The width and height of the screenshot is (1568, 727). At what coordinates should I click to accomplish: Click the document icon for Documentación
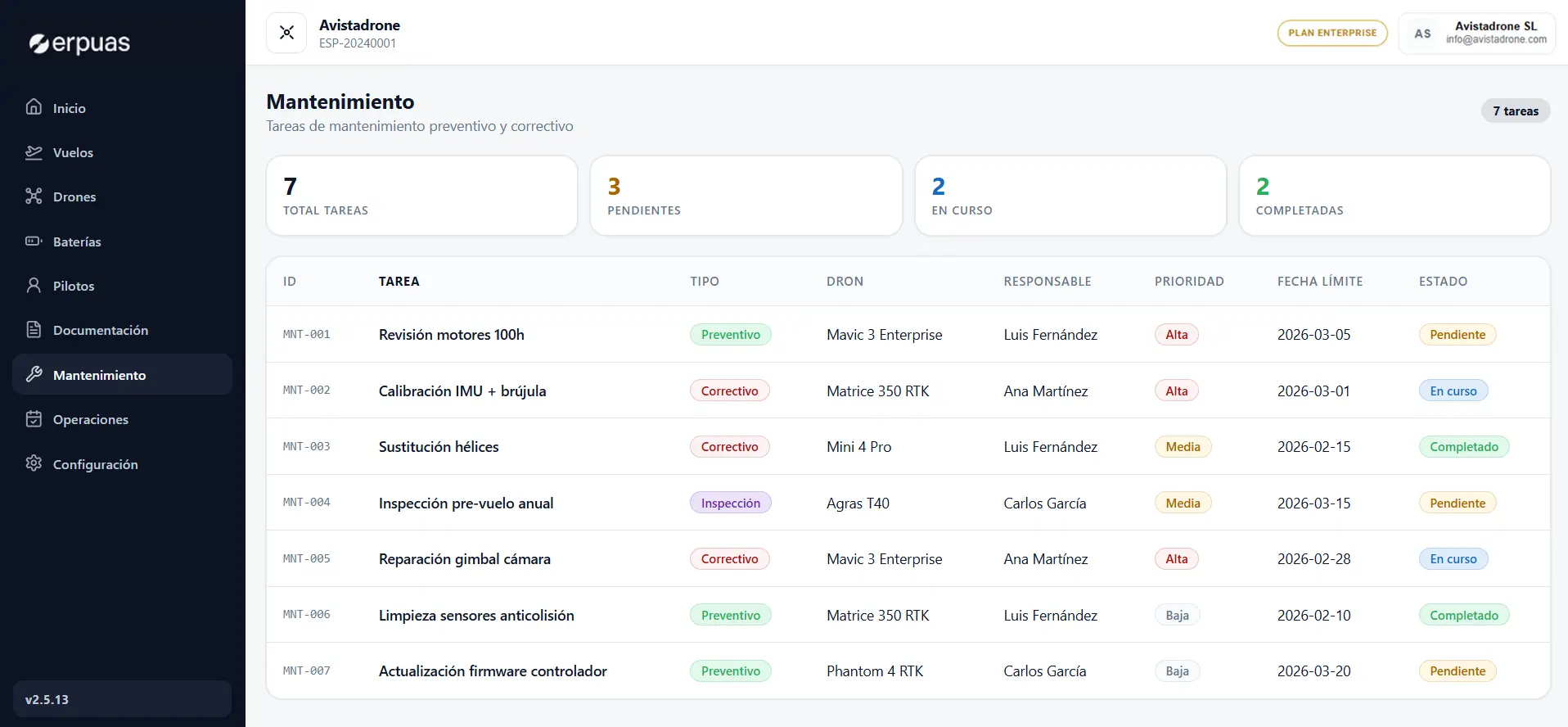click(34, 330)
